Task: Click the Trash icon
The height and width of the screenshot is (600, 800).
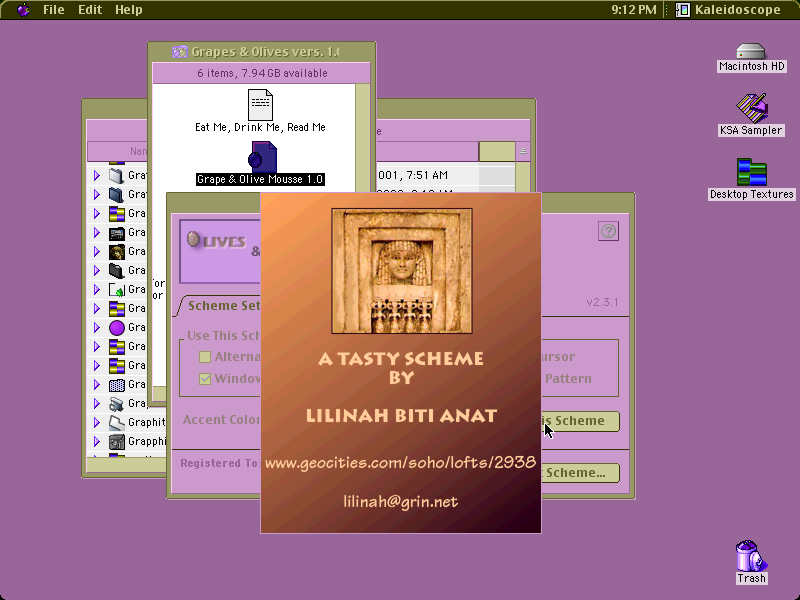Action: coord(751,557)
